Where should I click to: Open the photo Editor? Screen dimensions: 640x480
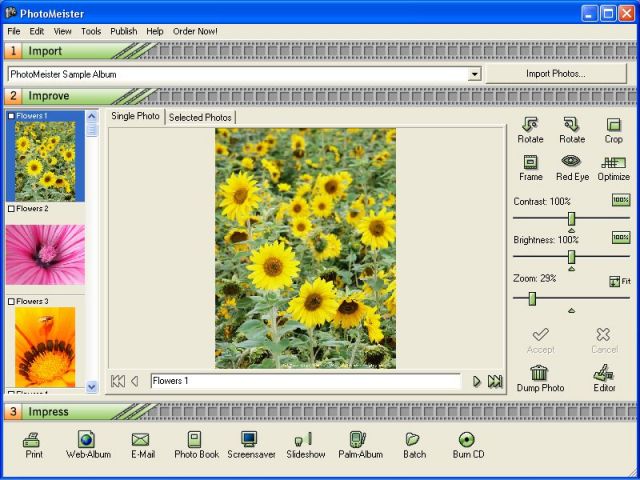pyautogui.click(x=604, y=378)
